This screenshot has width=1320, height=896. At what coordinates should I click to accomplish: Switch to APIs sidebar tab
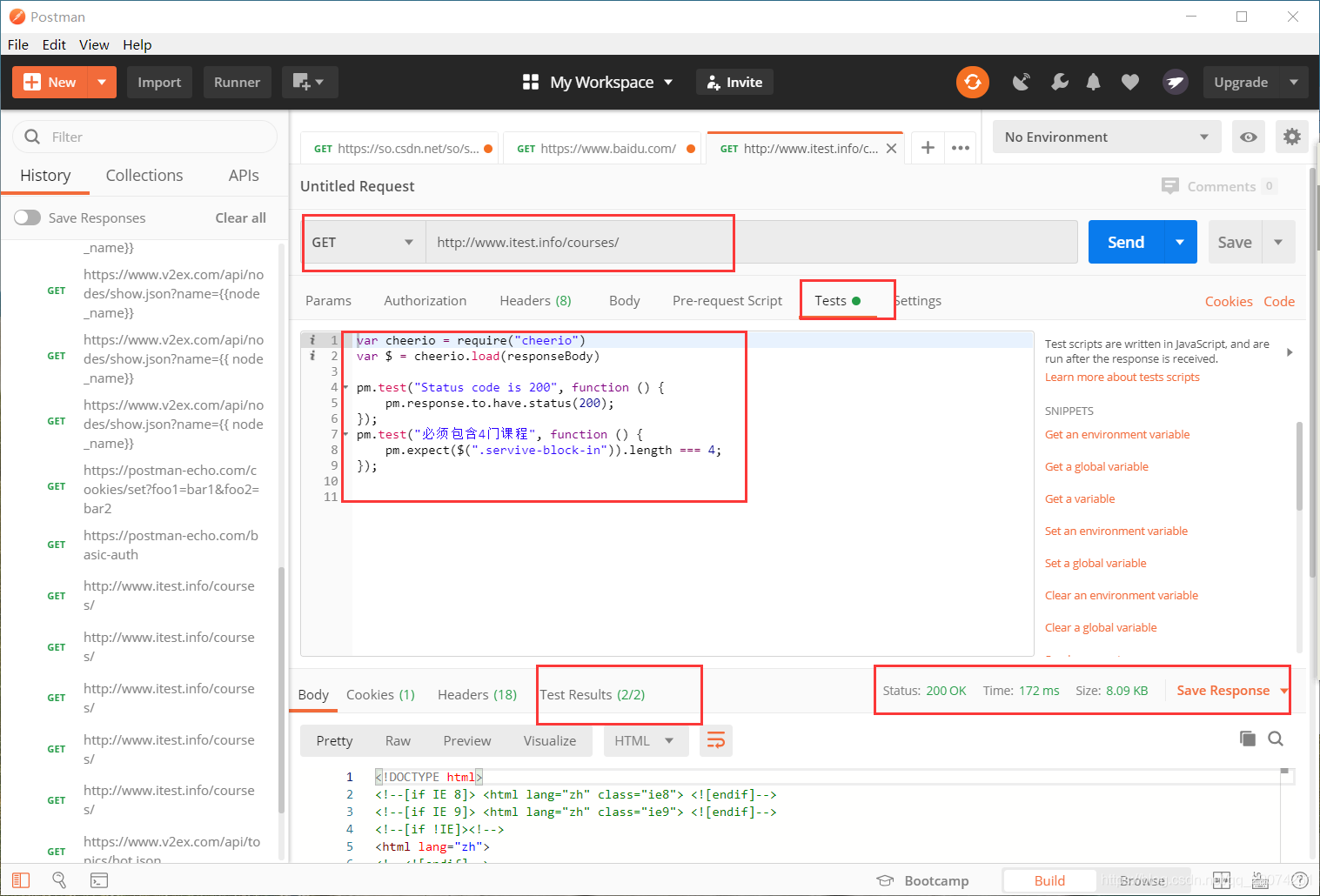pyautogui.click(x=244, y=175)
